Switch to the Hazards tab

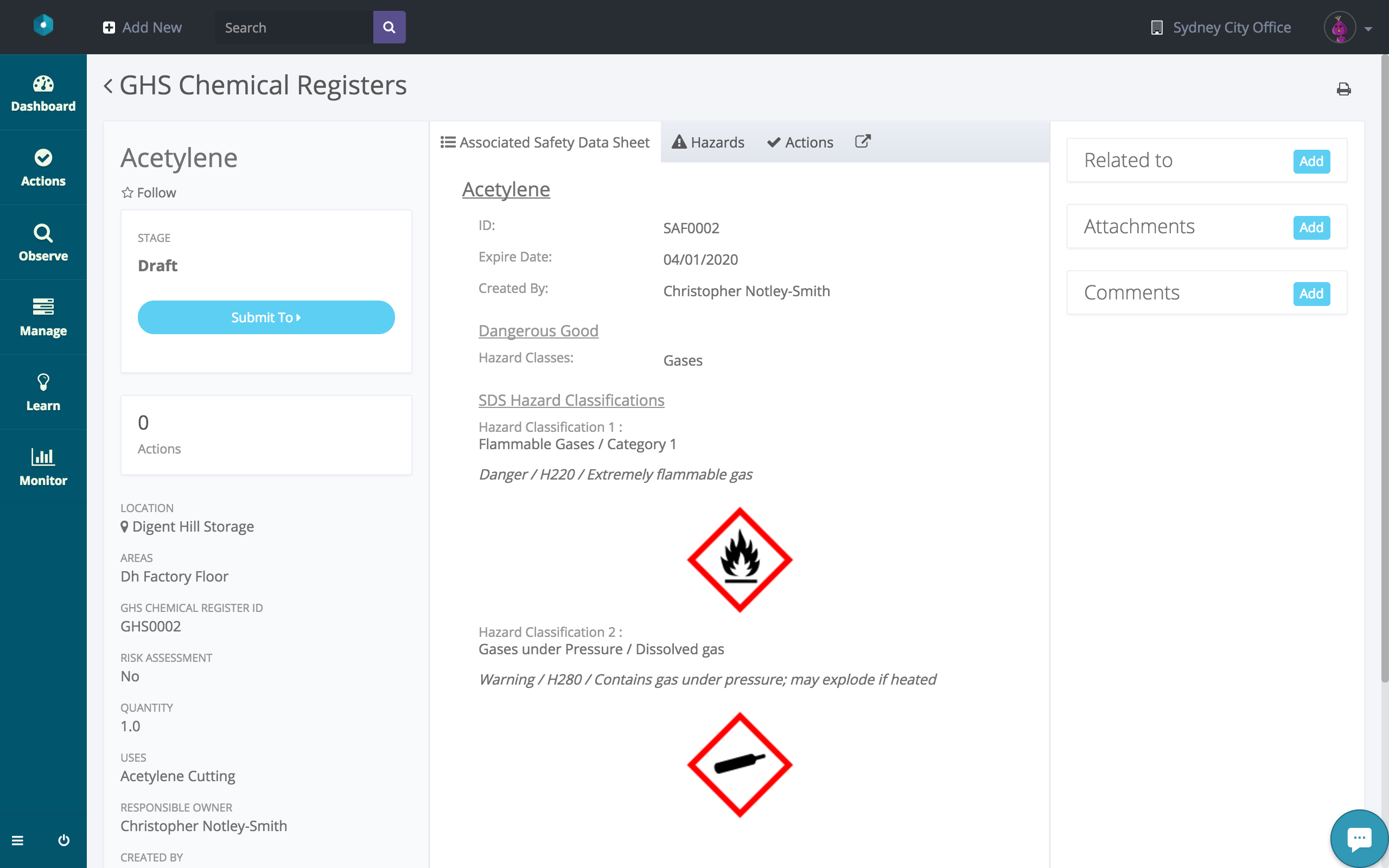pos(708,142)
